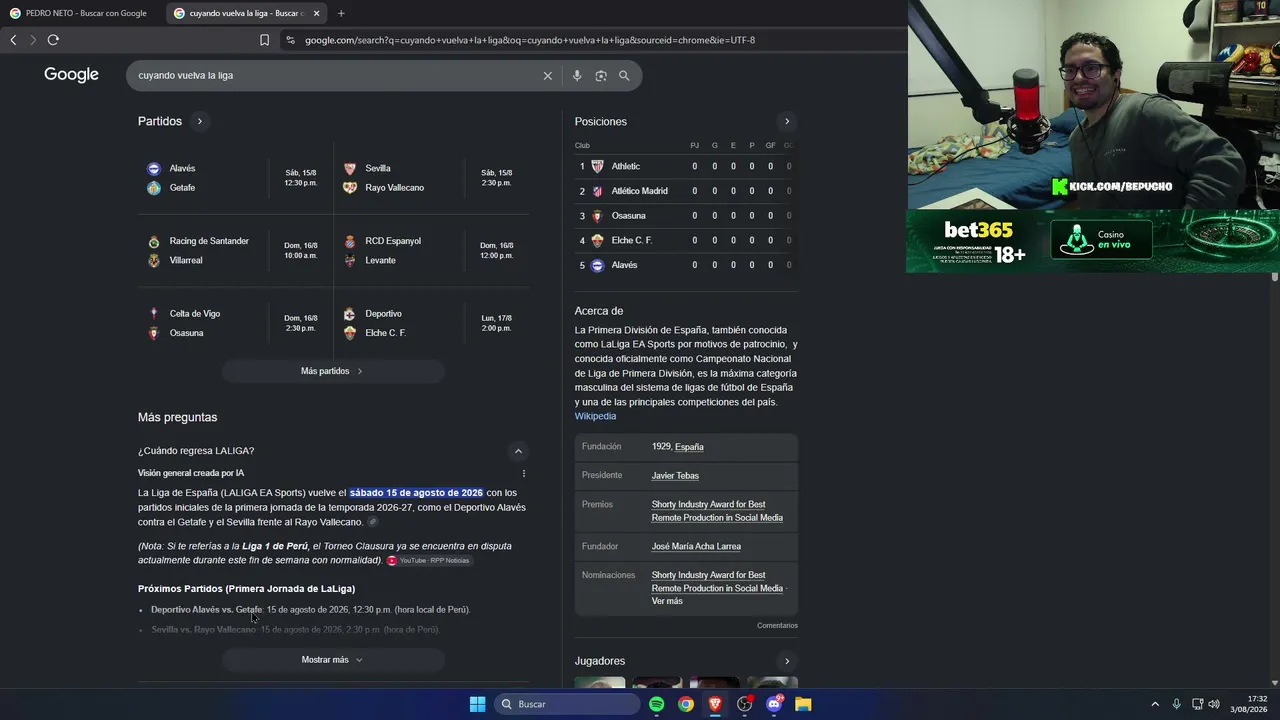Screen dimensions: 1280x720
Task: Close the 'cuyando vuelva la liga' tab
Action: [316, 13]
